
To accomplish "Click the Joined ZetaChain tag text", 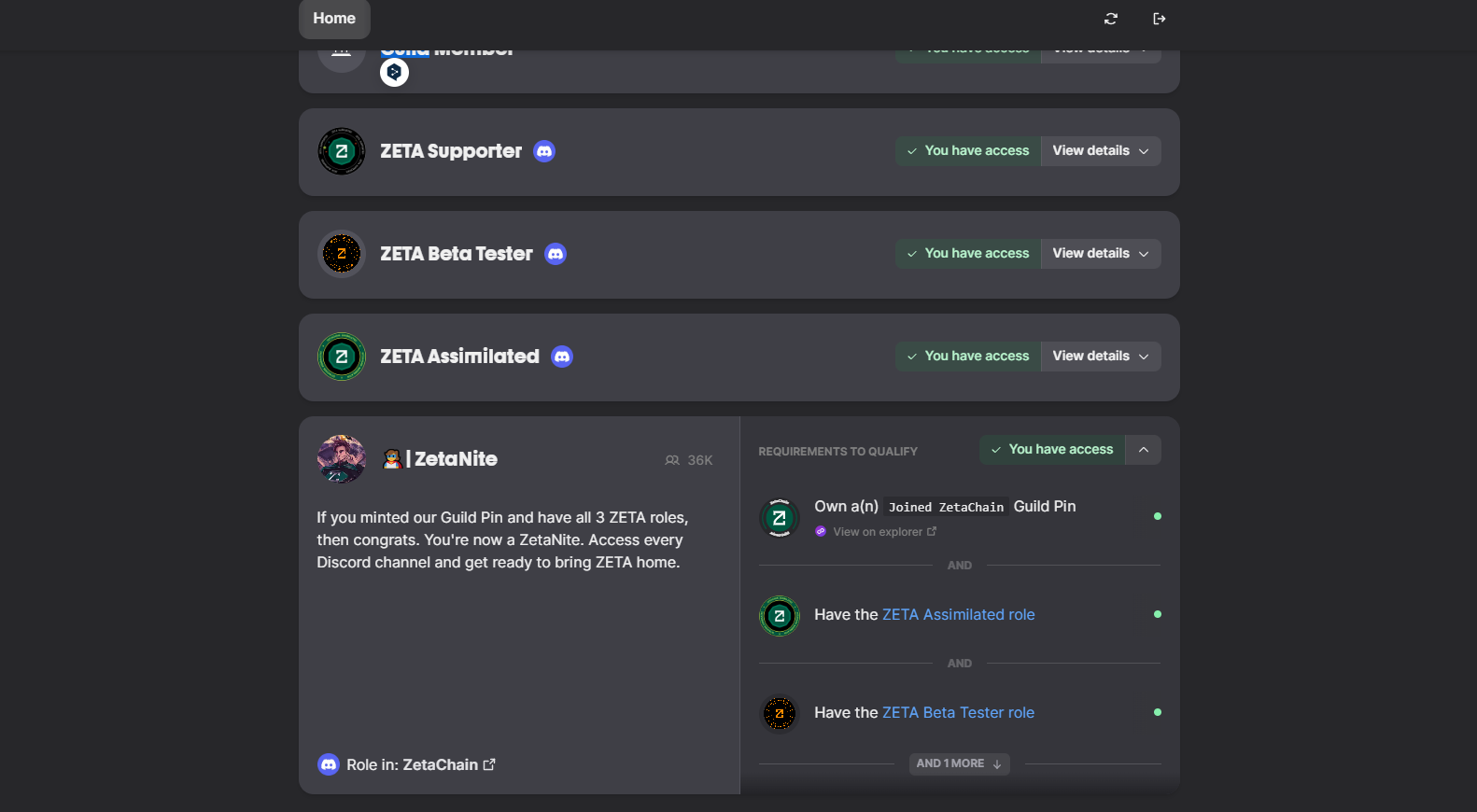I will pos(946,508).
